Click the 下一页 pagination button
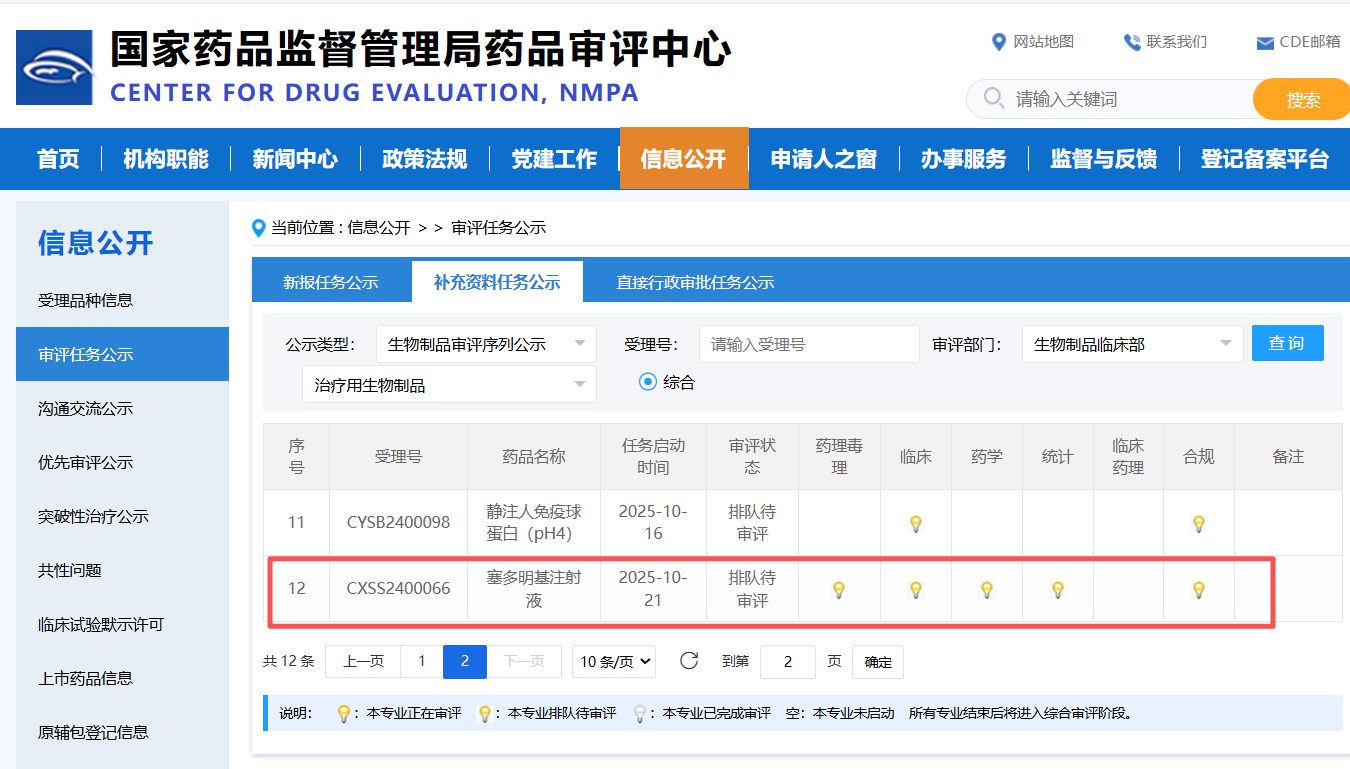 pos(524,661)
